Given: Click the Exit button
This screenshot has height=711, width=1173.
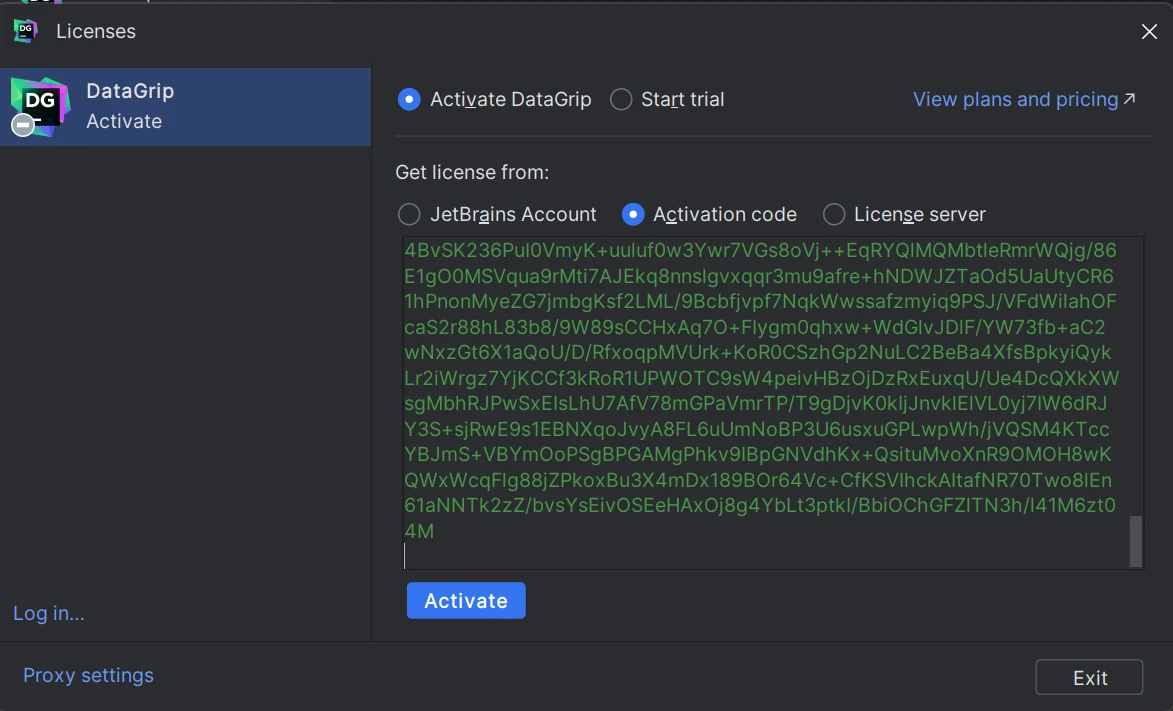Looking at the screenshot, I should tap(1089, 677).
